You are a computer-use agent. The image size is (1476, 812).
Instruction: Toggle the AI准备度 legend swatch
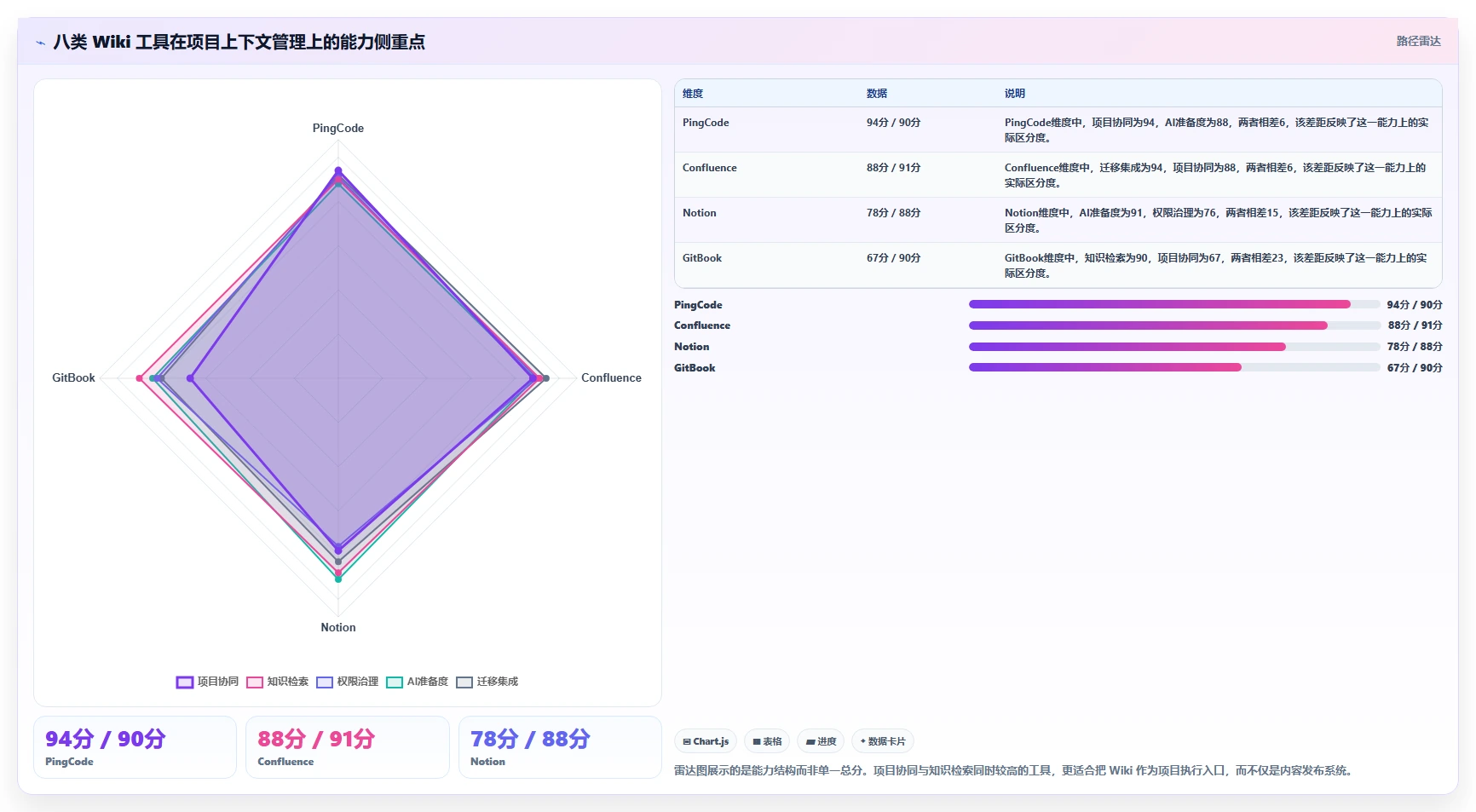(395, 682)
